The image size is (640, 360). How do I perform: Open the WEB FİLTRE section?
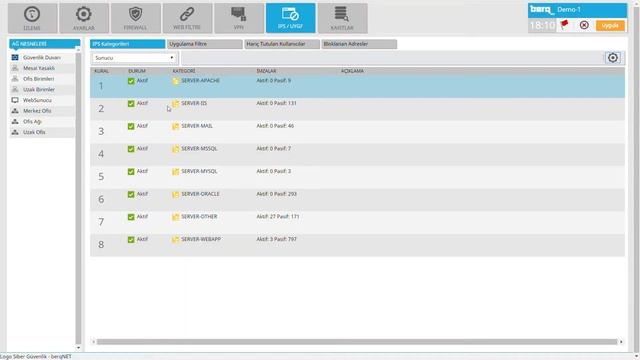pos(187,18)
